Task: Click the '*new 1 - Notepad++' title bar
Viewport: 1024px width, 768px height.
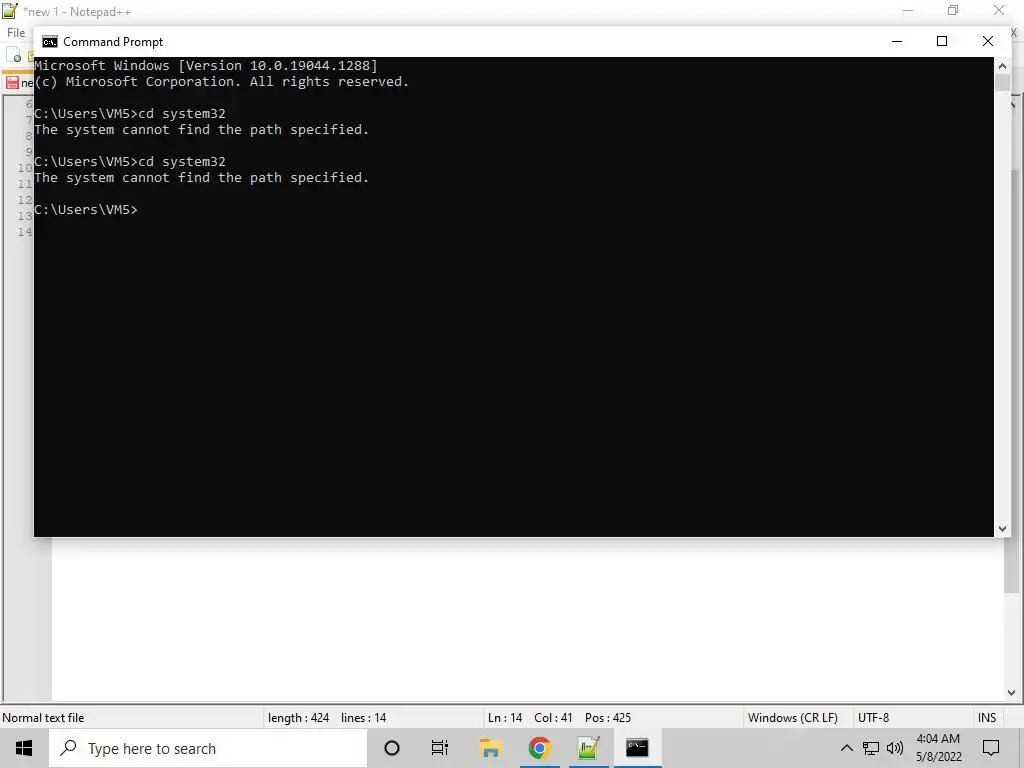Action: 77,12
